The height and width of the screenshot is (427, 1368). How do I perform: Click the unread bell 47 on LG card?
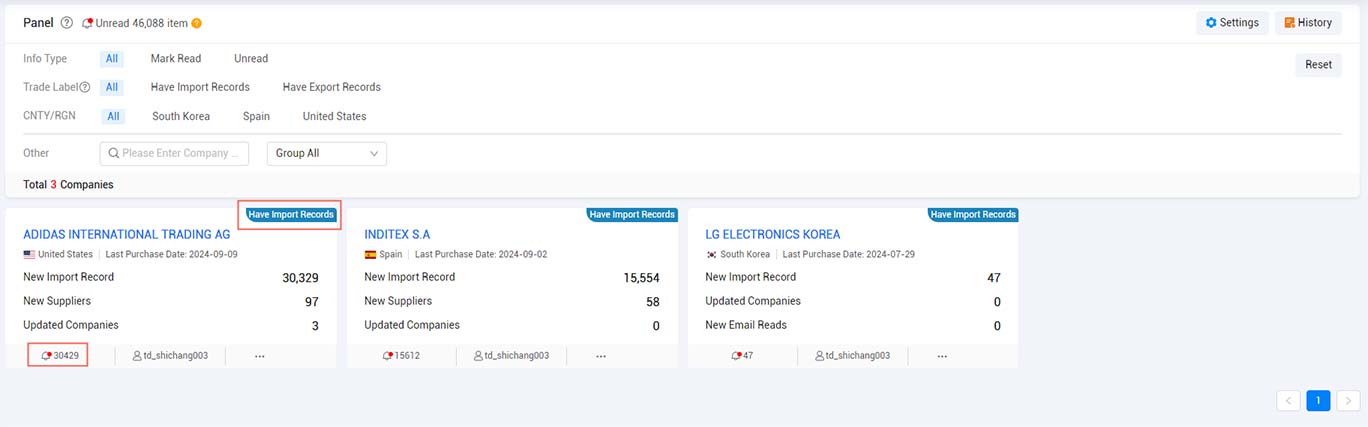(742, 355)
